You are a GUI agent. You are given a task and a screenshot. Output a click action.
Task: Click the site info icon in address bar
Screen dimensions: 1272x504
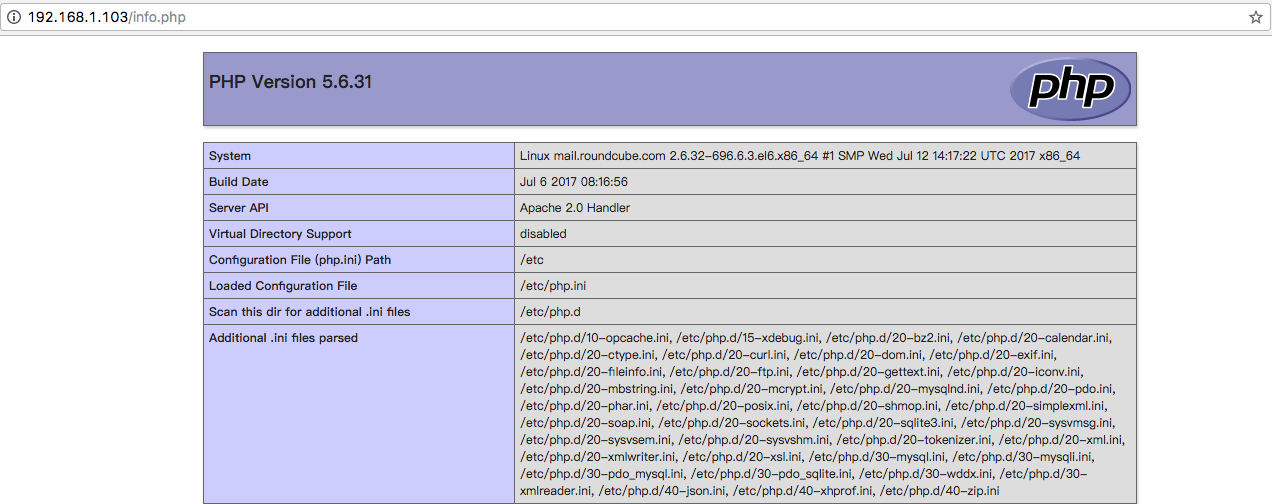click(x=14, y=17)
